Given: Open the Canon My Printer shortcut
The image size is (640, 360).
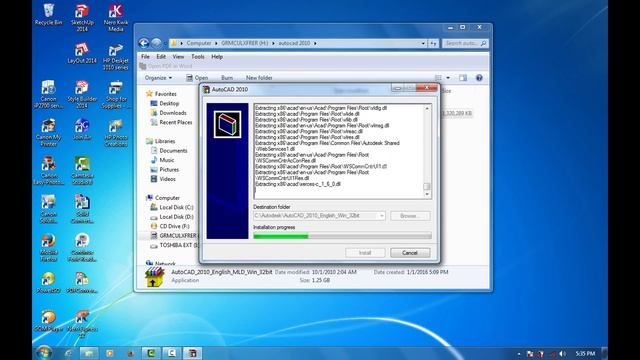Looking at the screenshot, I should 48,133.
